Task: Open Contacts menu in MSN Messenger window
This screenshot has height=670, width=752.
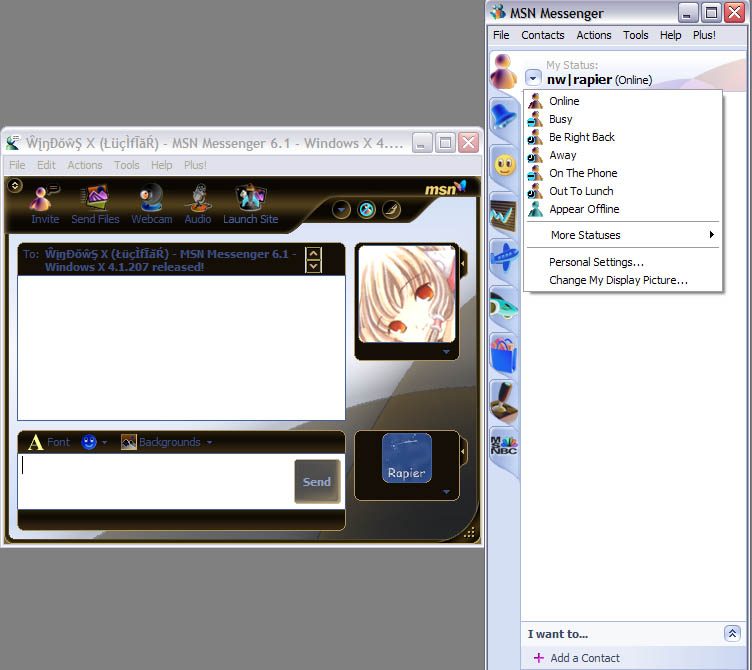Action: [542, 35]
